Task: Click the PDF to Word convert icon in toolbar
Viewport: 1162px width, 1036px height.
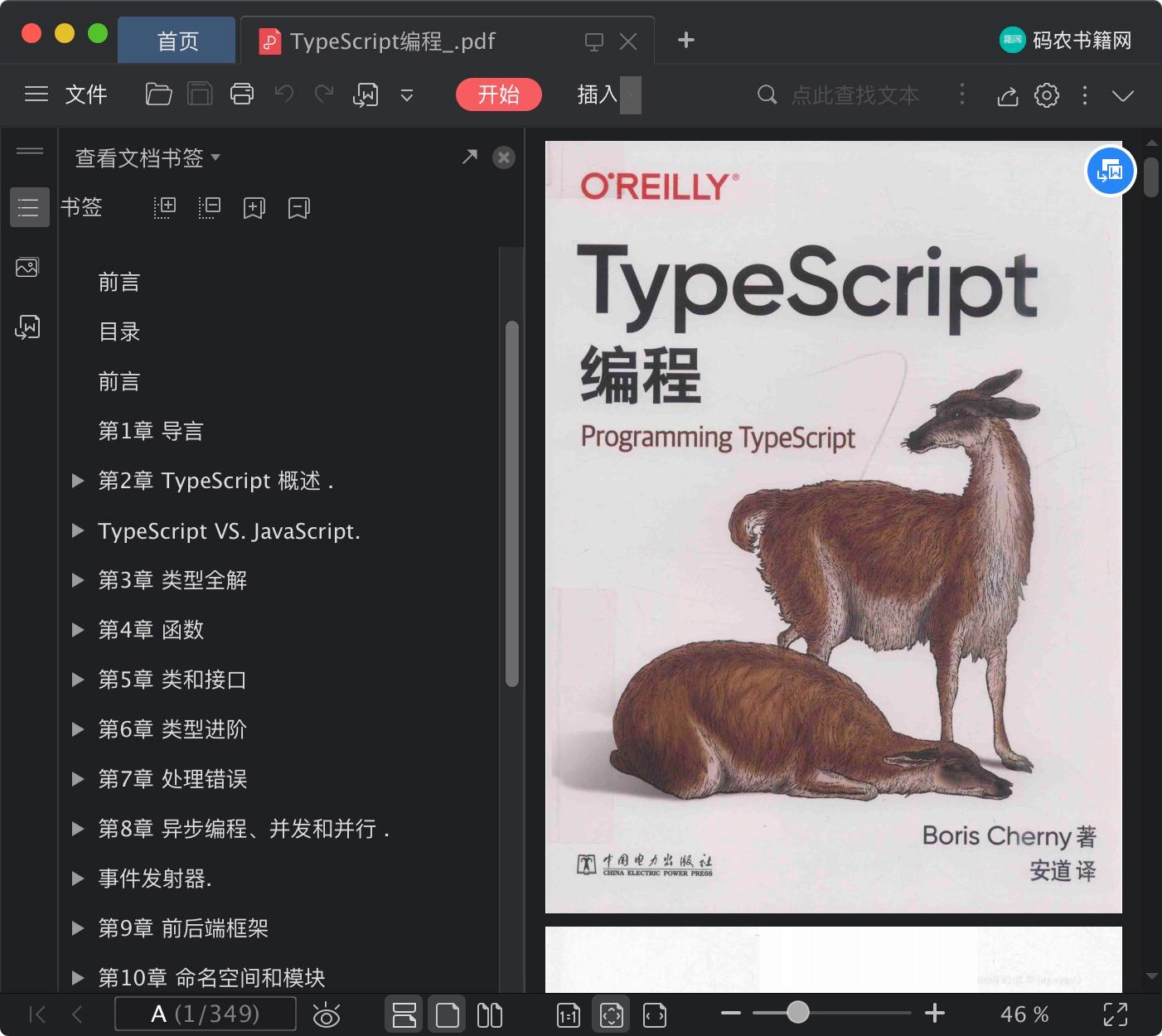Action: [366, 94]
